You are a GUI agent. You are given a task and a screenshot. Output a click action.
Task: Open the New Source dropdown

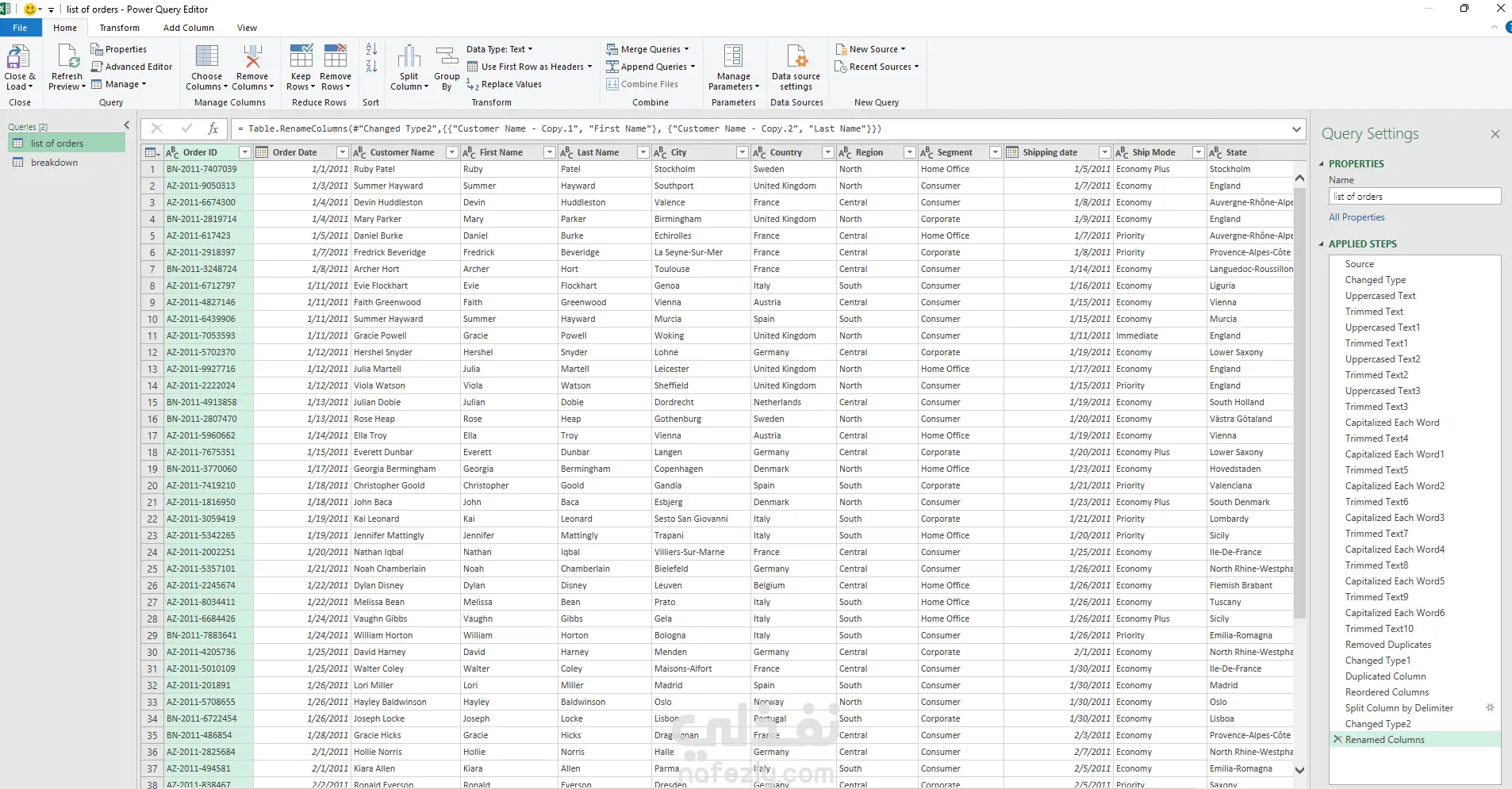click(870, 49)
